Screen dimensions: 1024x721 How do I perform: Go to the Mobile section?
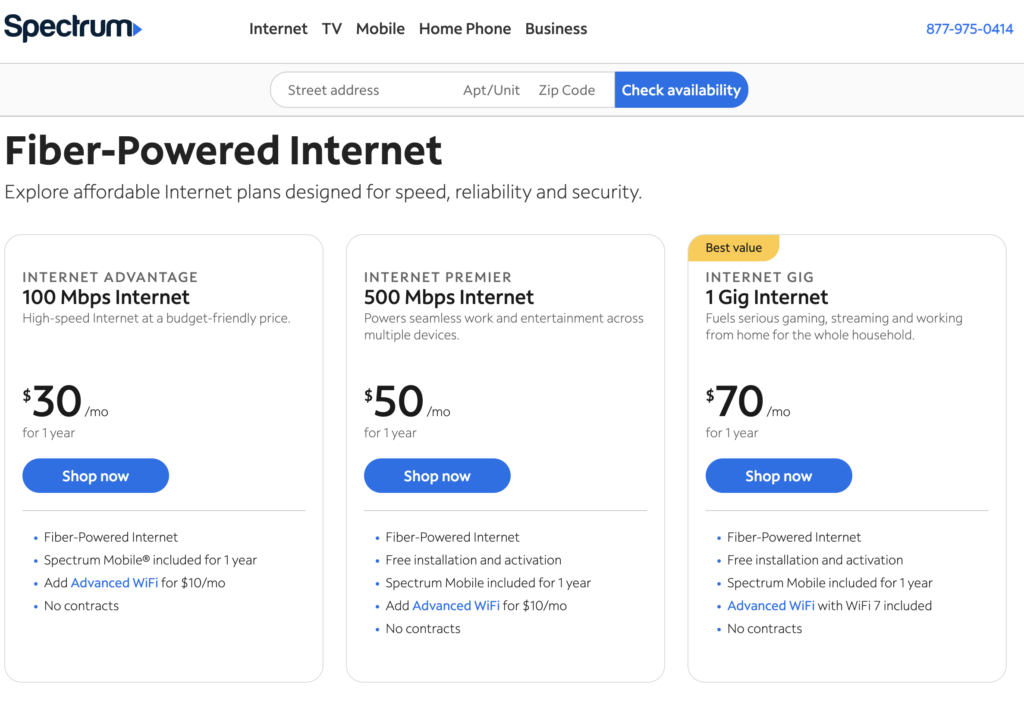(x=380, y=29)
